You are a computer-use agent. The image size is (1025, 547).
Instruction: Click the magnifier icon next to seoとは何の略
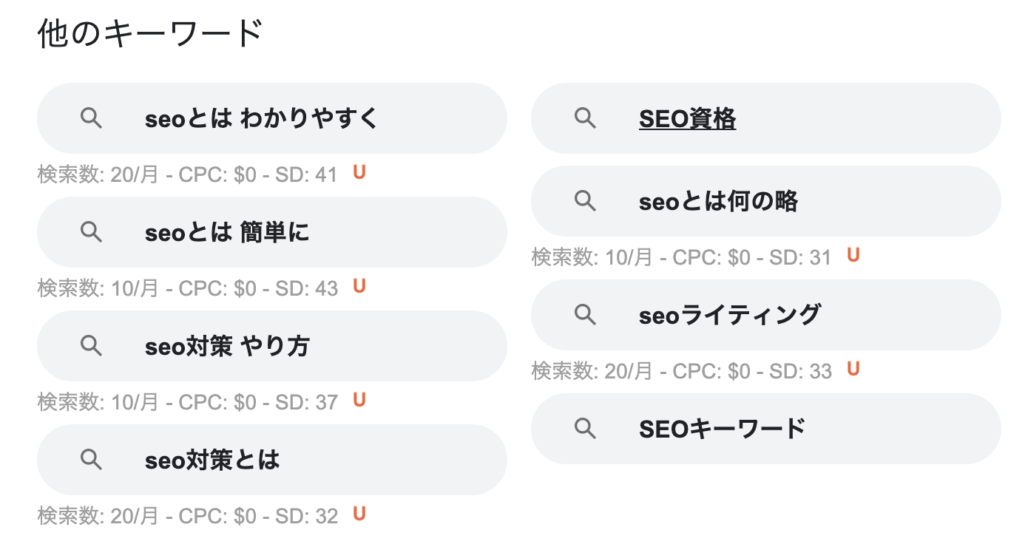[585, 202]
